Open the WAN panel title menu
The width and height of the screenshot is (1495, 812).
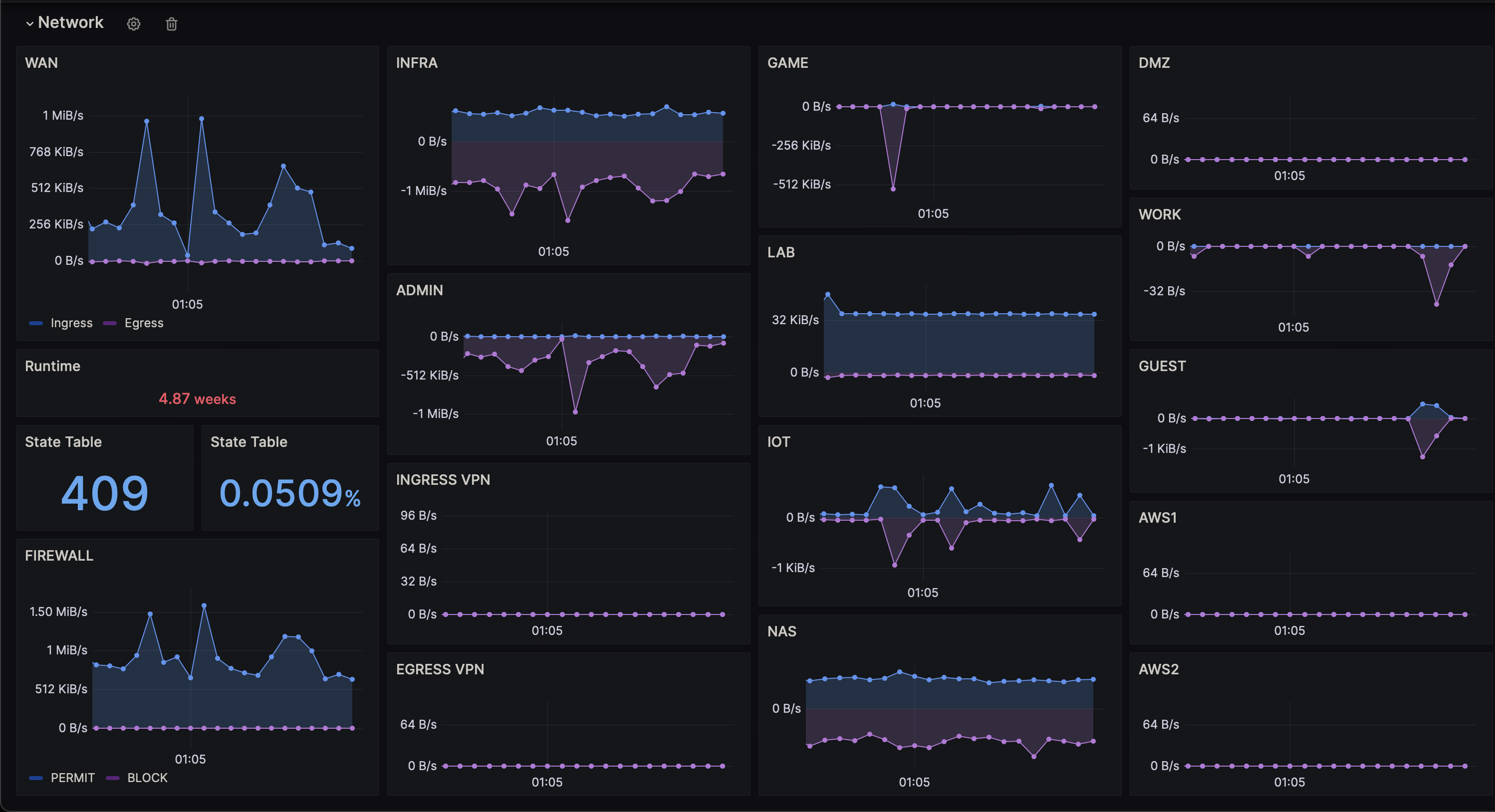click(x=41, y=63)
